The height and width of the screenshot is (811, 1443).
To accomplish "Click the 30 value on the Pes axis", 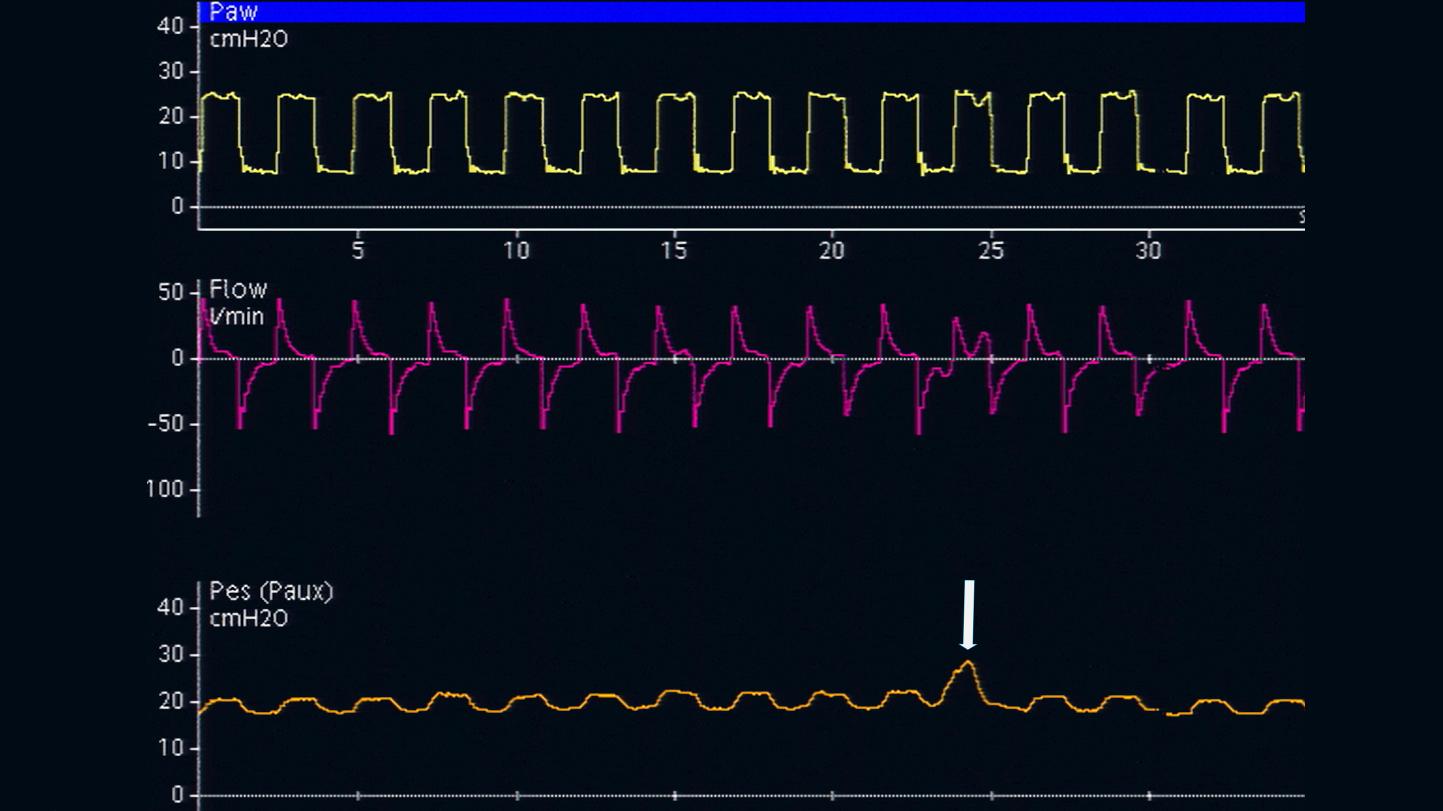I will (170, 655).
